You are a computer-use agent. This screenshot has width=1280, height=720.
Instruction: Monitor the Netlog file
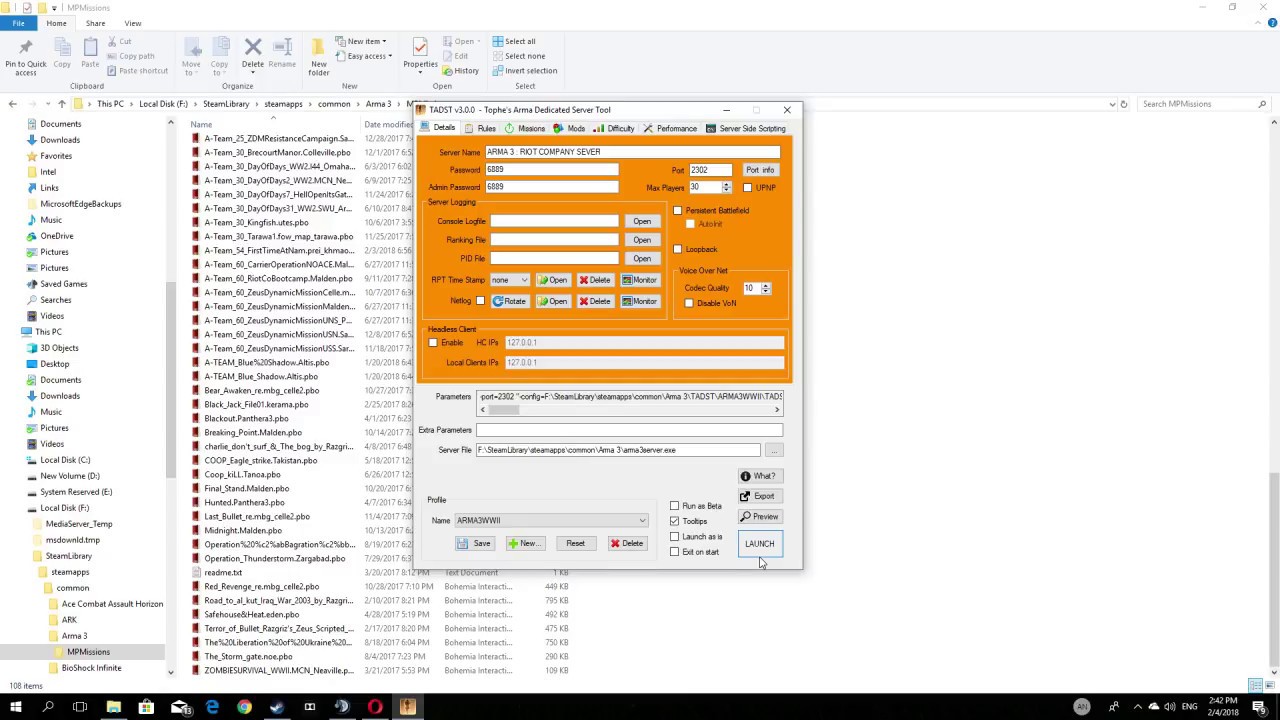coord(640,301)
